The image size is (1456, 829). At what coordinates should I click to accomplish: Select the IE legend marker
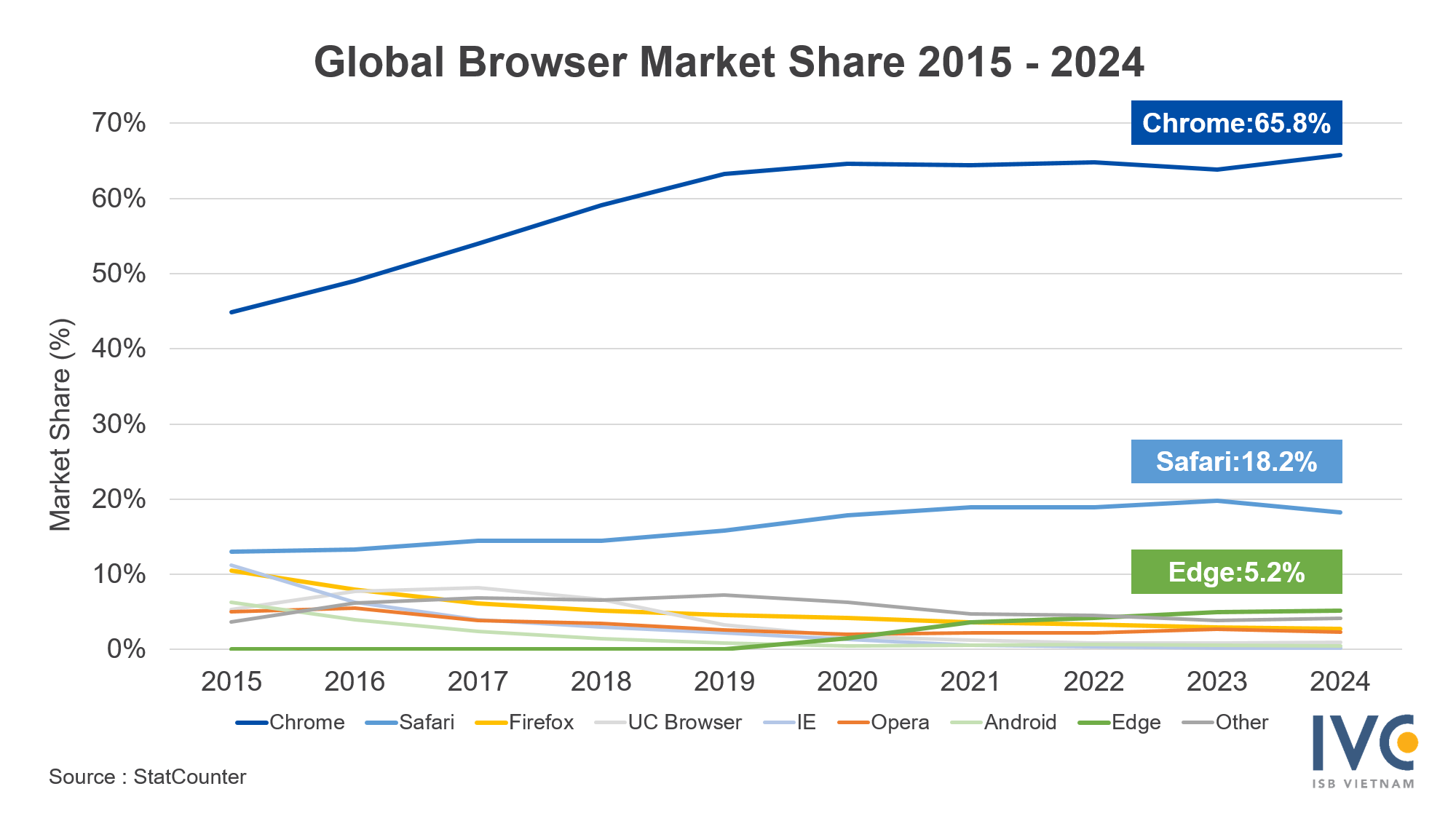point(778,723)
